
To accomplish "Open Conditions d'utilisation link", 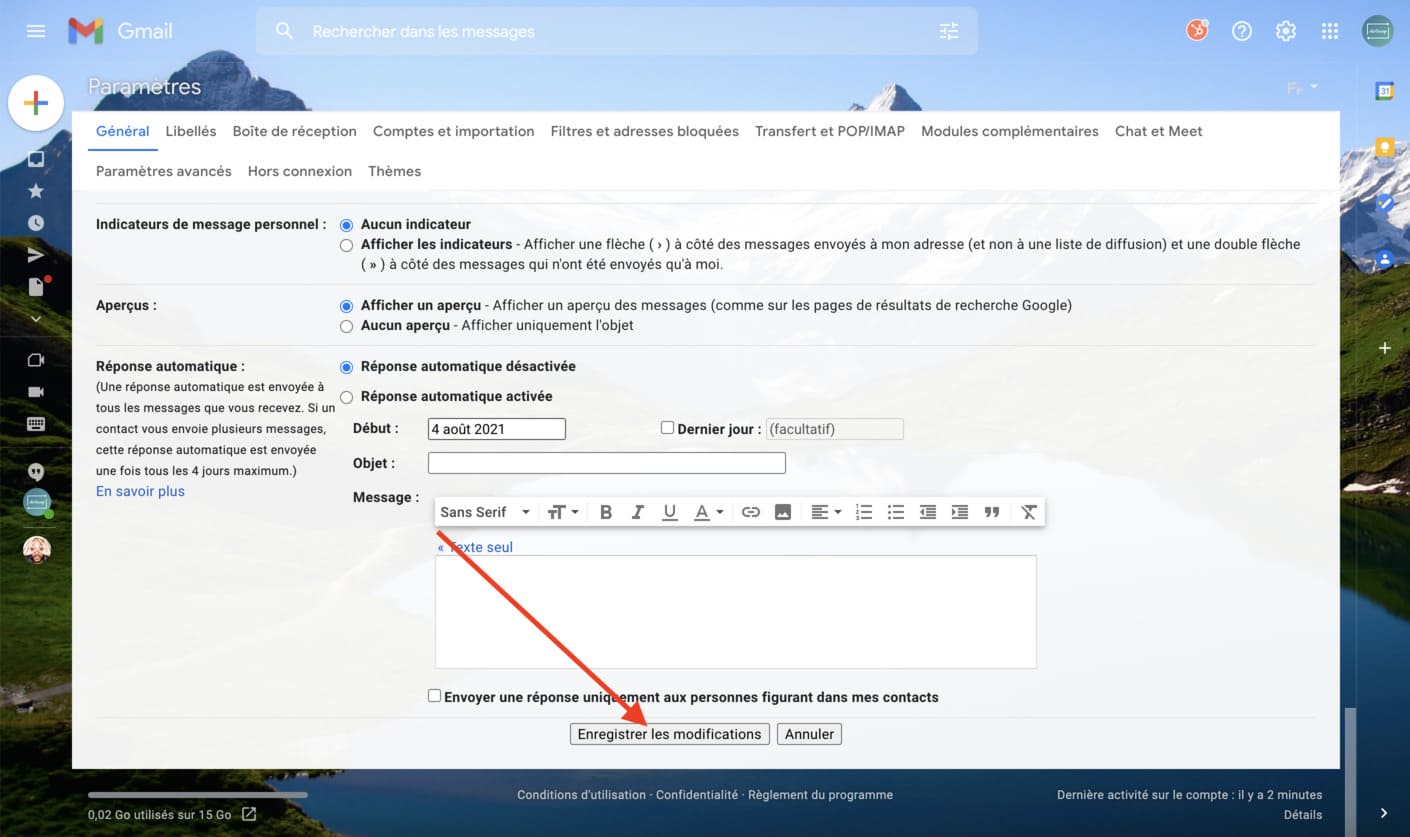I will (x=581, y=795).
